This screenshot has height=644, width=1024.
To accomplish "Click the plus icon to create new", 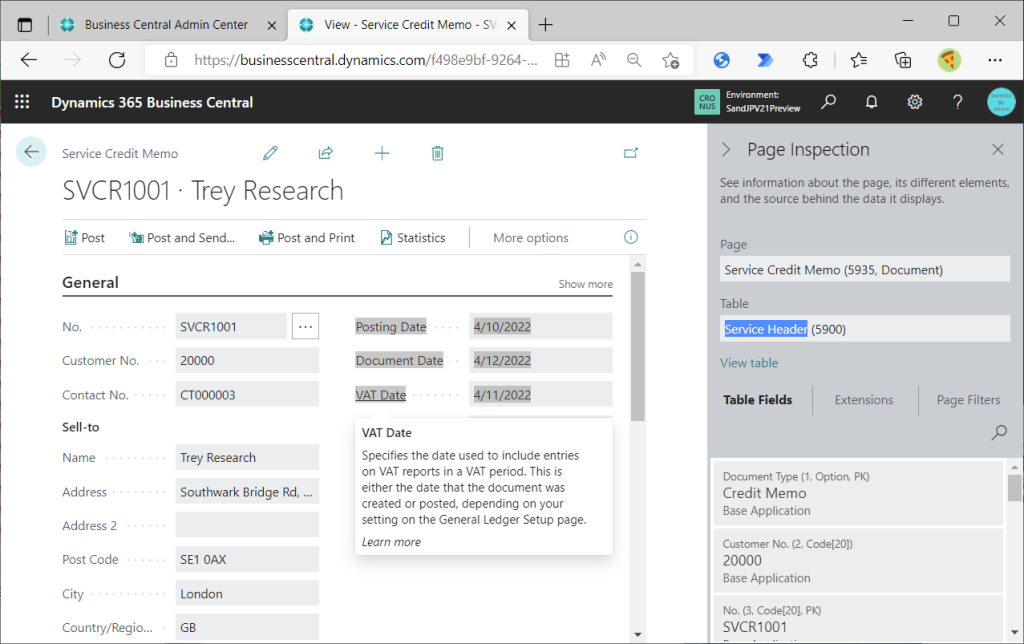I will [x=381, y=153].
